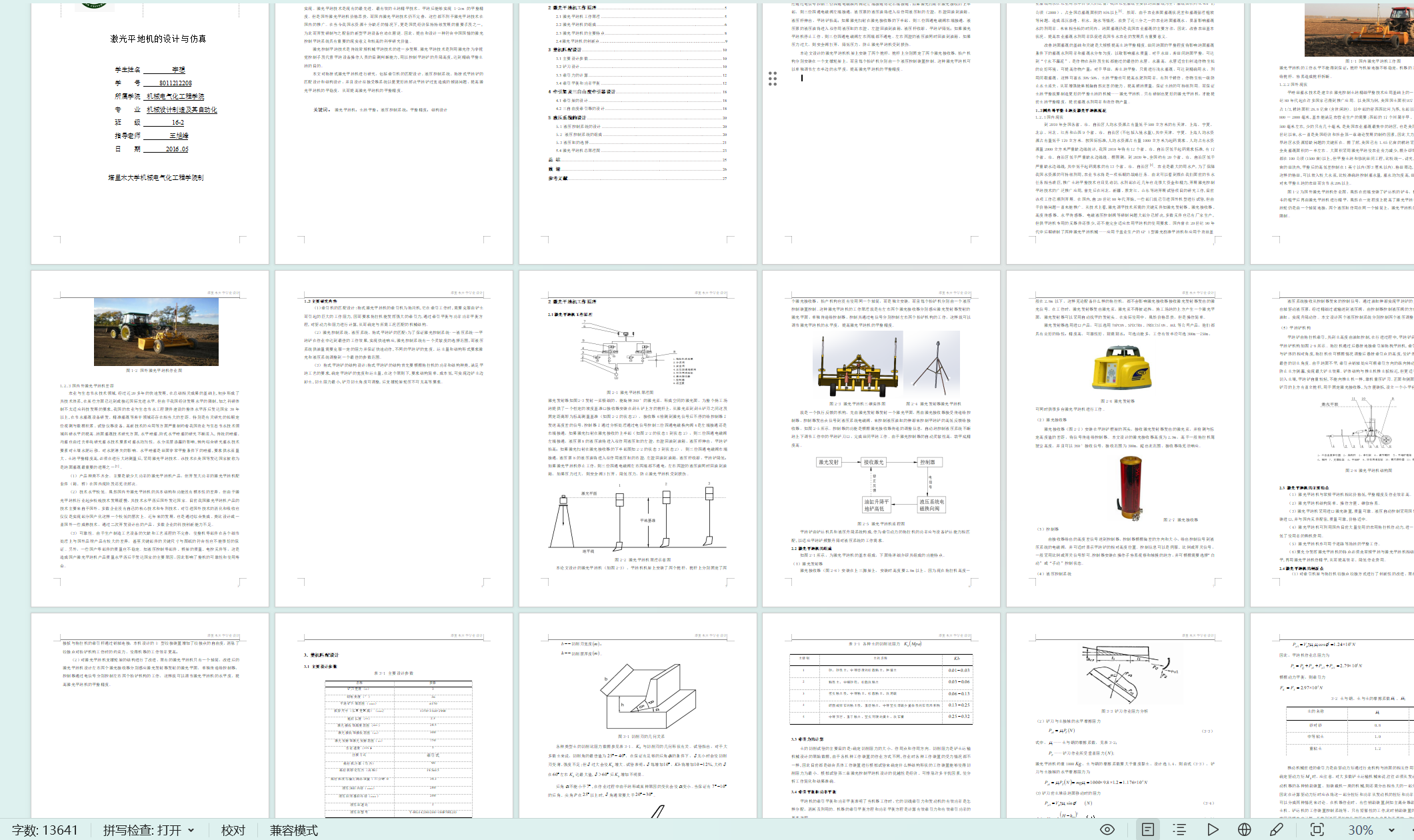Click the 激光发射 flowchart box

829,462
